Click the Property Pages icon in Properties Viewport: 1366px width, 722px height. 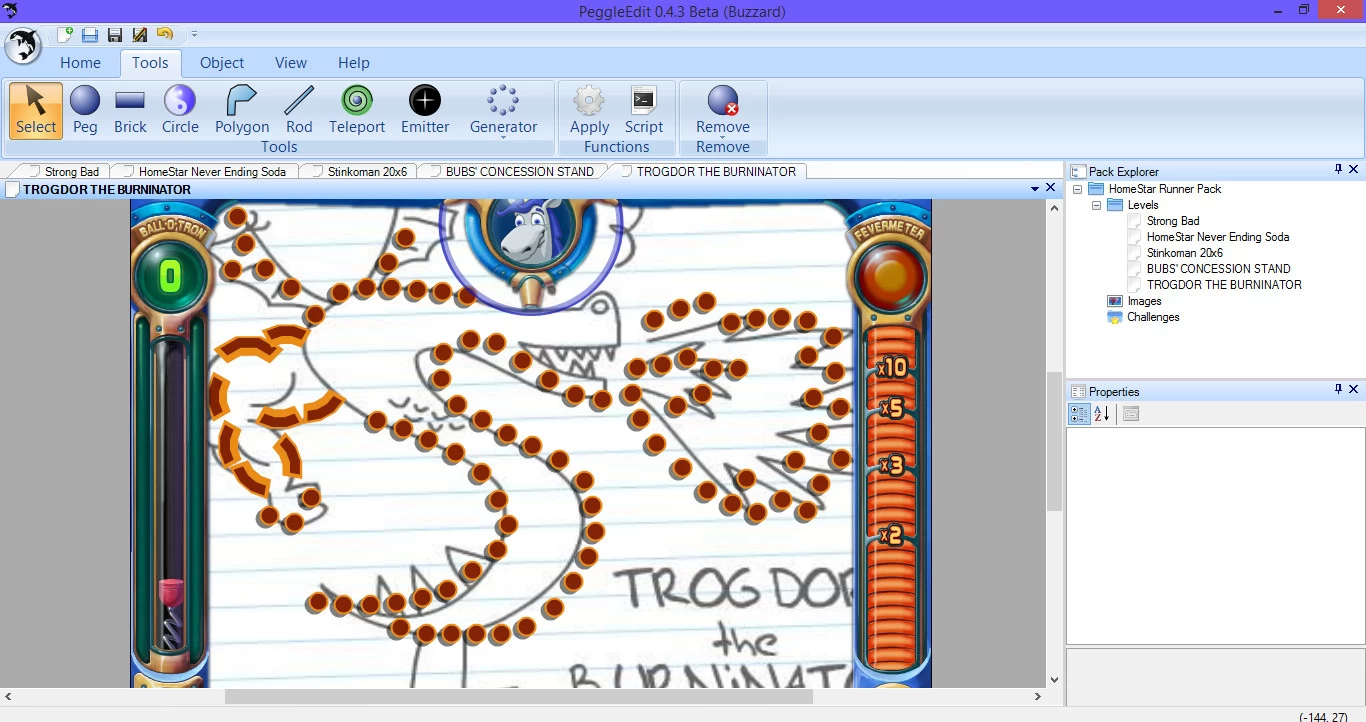click(1131, 414)
